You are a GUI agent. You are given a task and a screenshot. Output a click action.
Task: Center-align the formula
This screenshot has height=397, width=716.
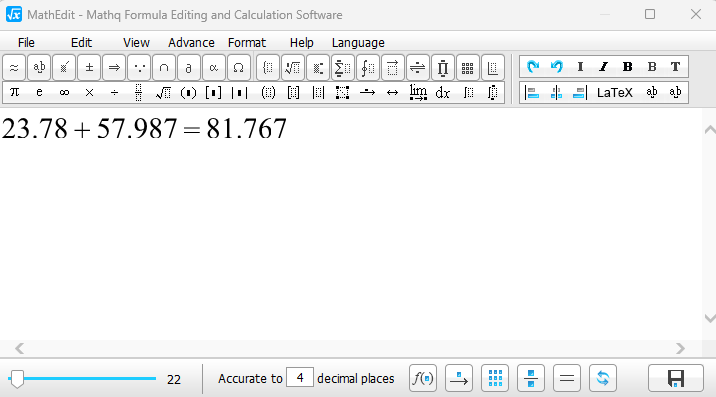[x=556, y=93]
